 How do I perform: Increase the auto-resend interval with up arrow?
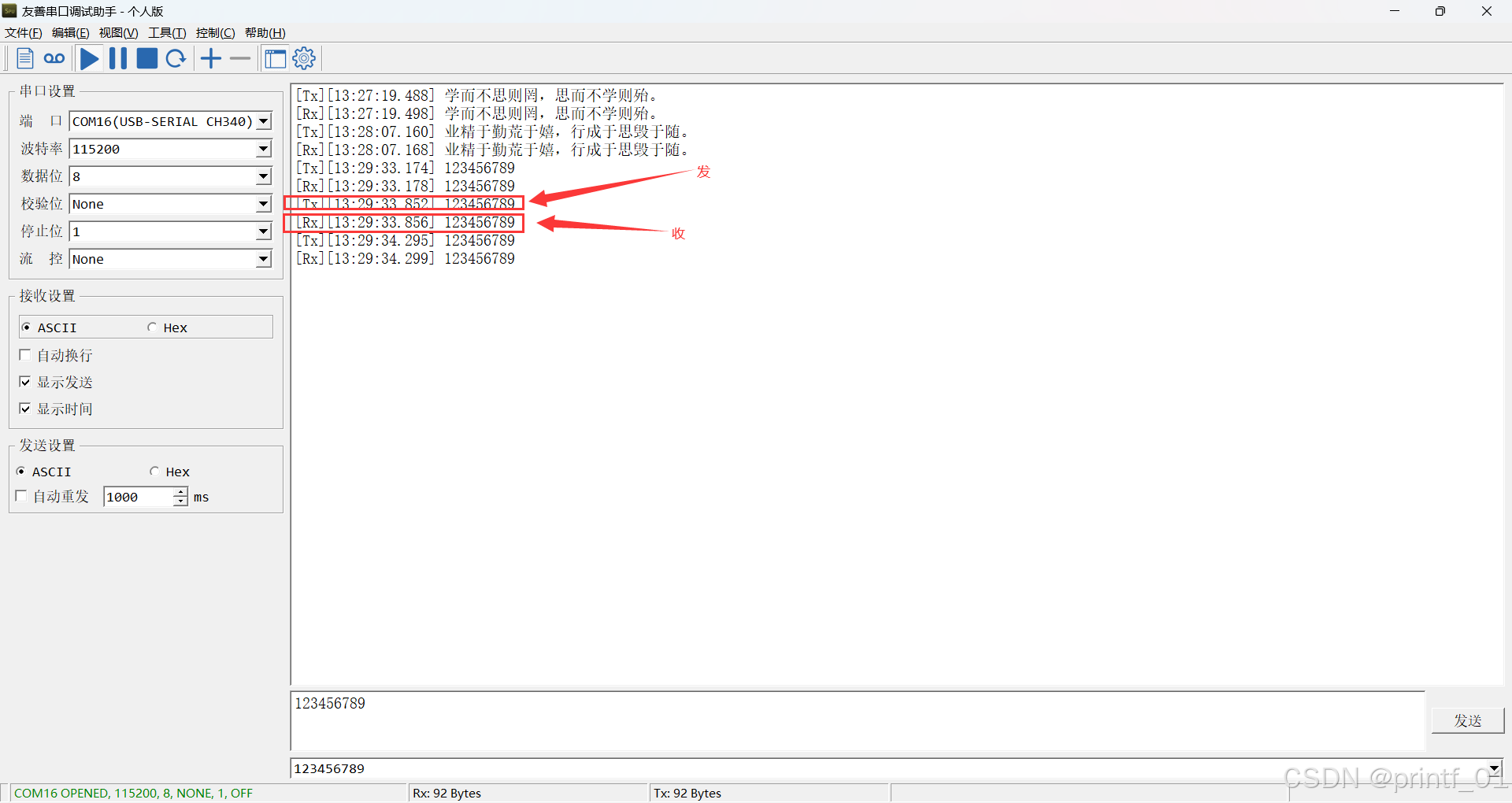pyautogui.click(x=180, y=492)
